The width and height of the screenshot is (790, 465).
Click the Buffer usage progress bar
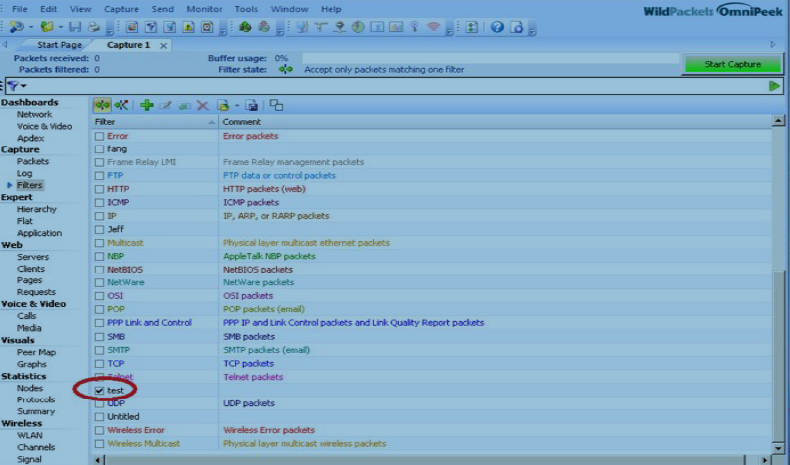[x=491, y=58]
